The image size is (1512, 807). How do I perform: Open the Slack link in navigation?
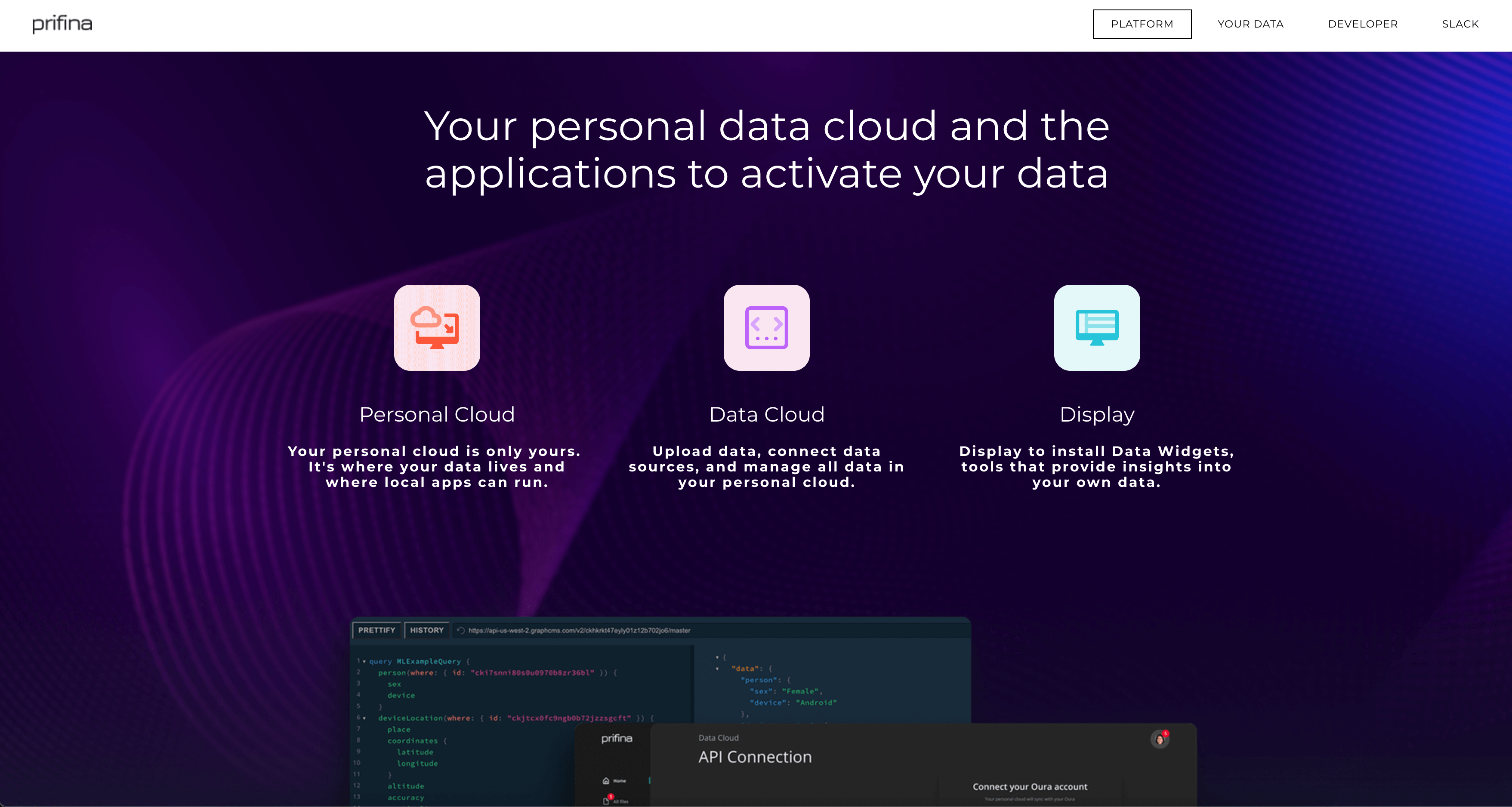coord(1460,24)
